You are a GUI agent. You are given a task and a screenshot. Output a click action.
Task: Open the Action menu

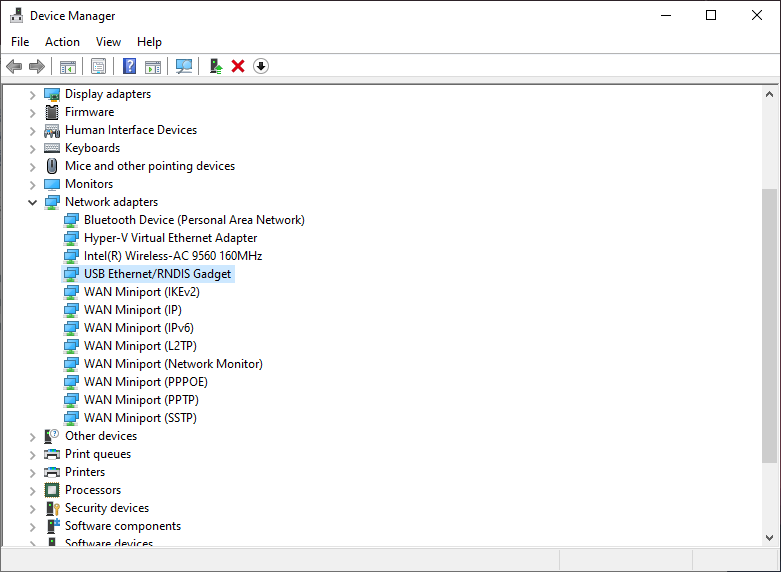click(62, 42)
